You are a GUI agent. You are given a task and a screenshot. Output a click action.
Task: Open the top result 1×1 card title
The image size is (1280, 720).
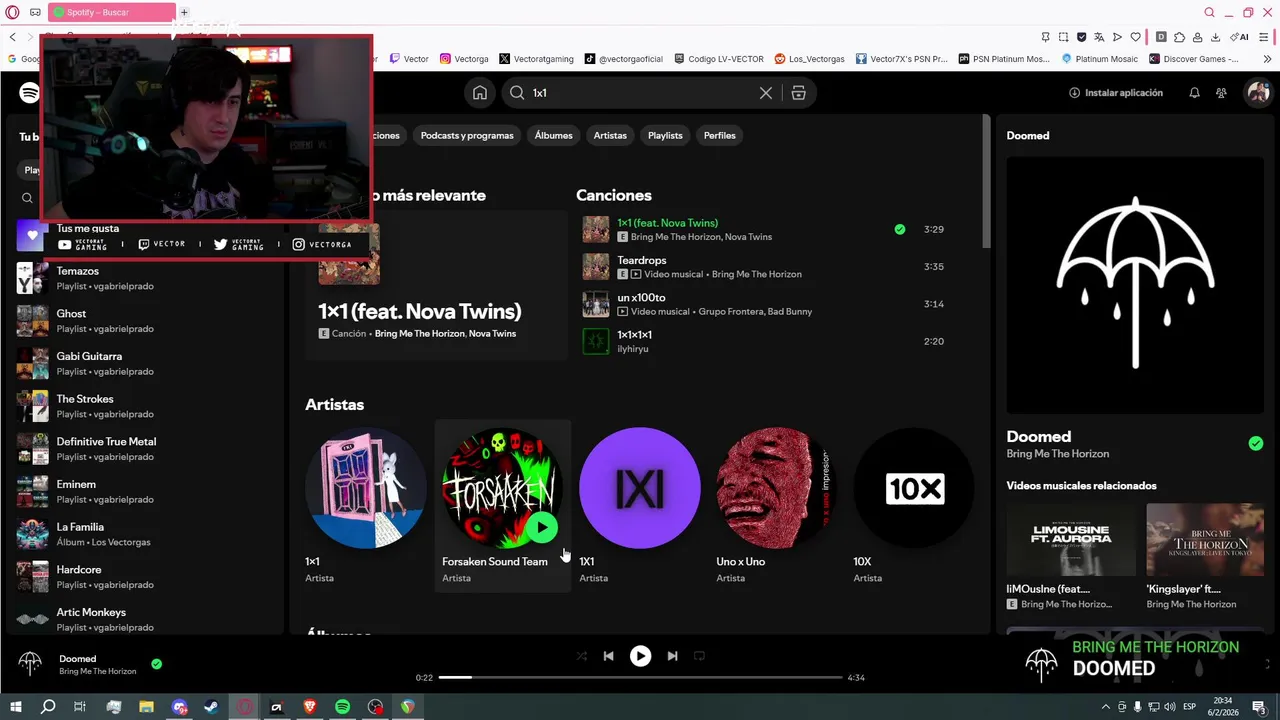(419, 311)
